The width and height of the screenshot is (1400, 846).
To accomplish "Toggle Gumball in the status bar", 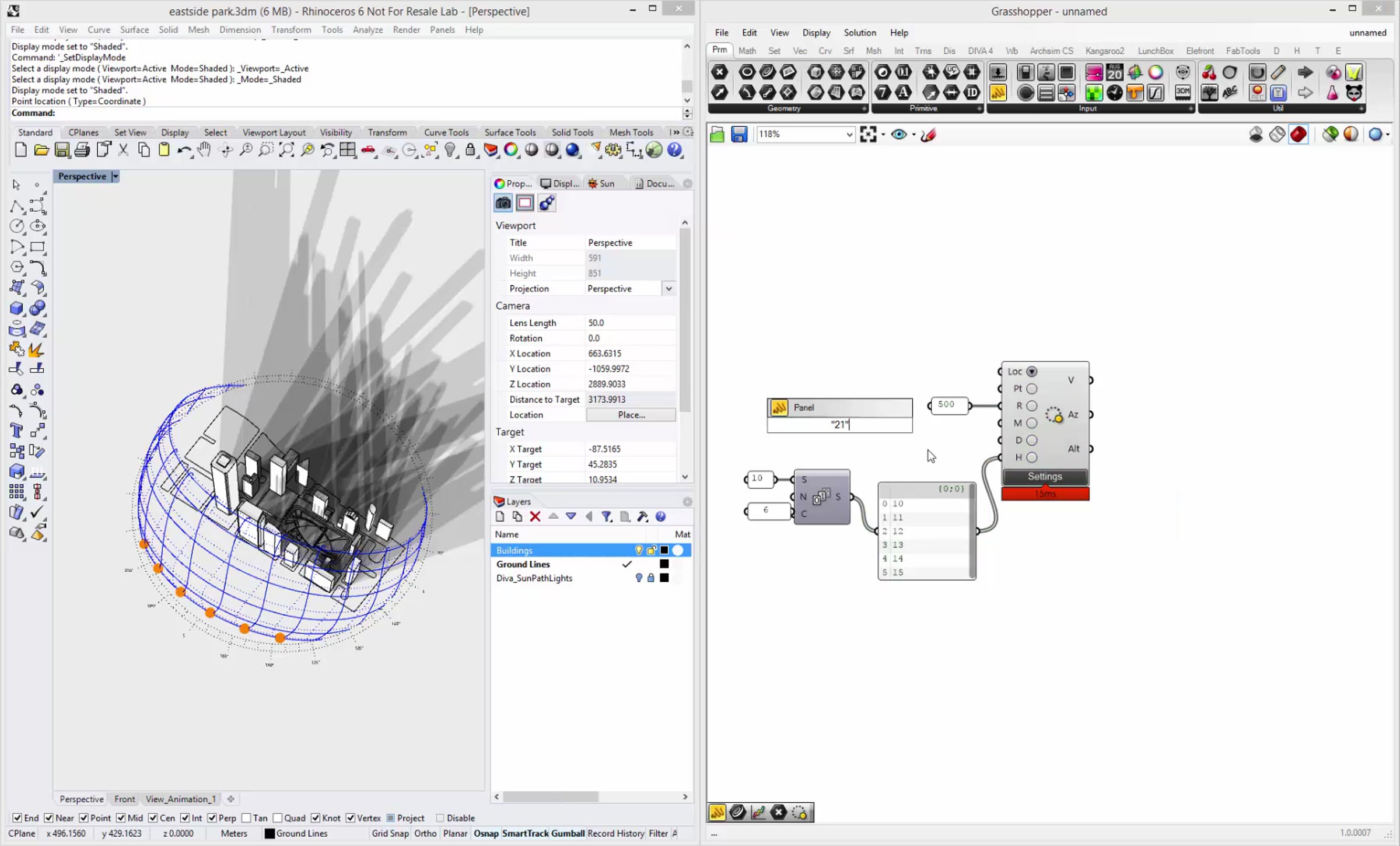I will point(568,833).
